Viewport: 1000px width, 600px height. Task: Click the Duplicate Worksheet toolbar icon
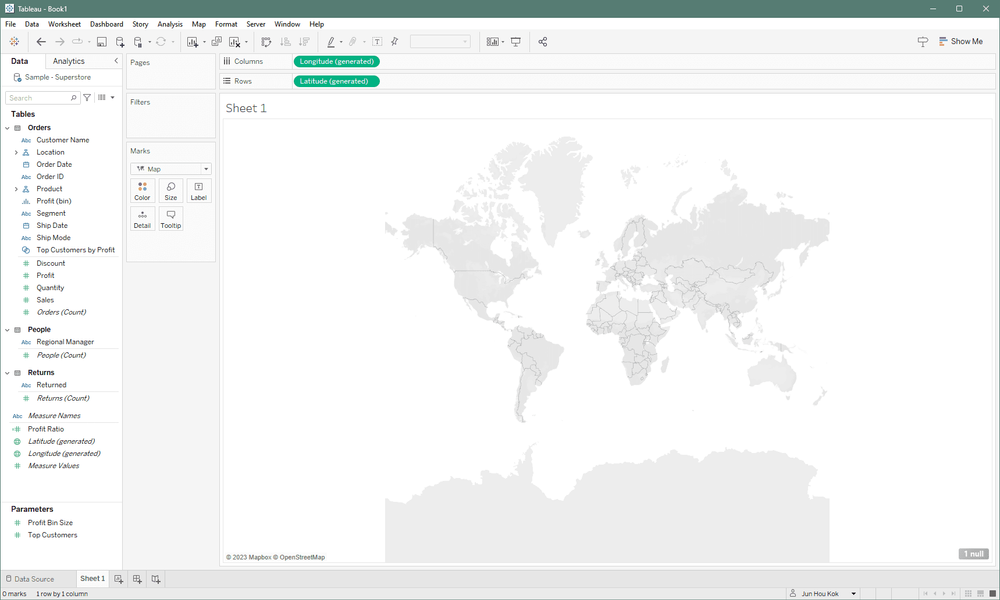(216, 42)
